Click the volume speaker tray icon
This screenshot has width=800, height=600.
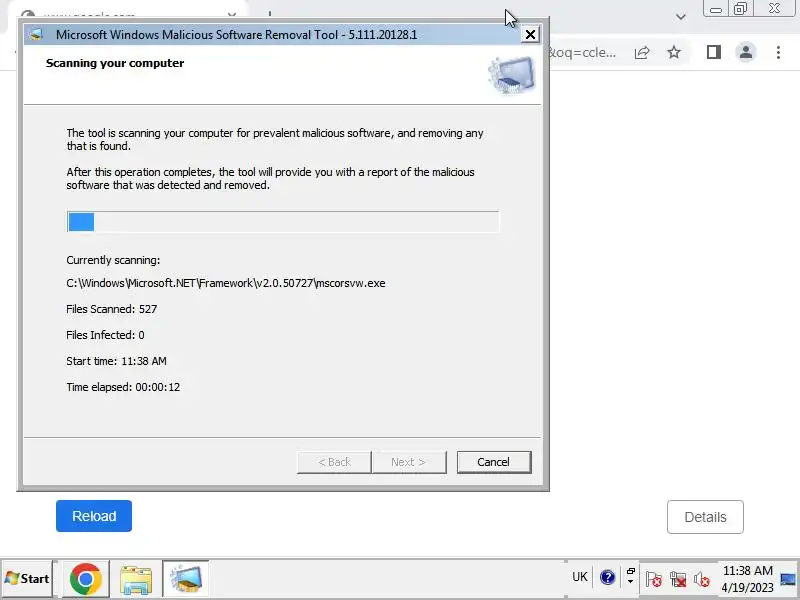click(x=702, y=579)
